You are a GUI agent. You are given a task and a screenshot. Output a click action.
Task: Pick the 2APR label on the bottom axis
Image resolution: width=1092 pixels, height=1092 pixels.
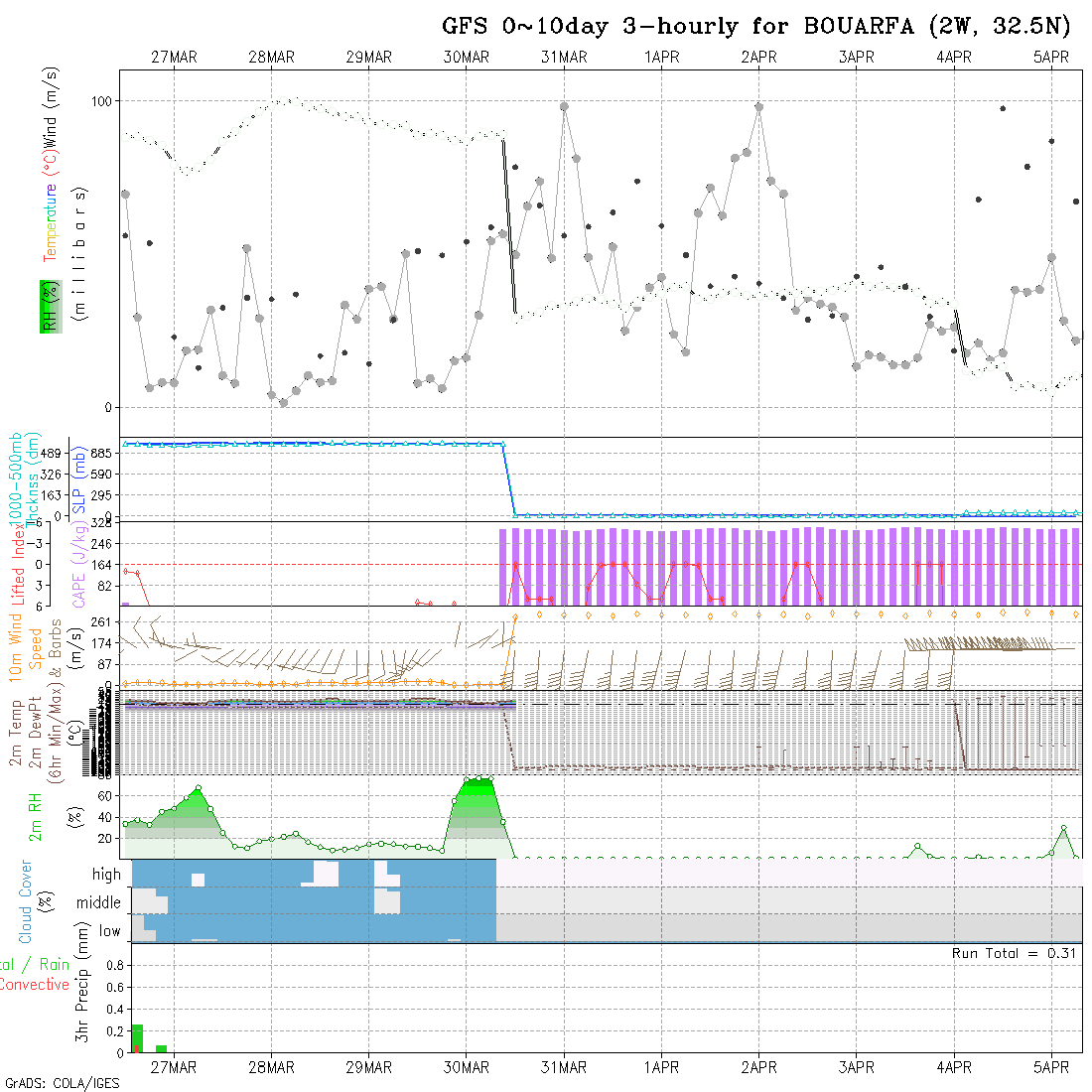click(x=758, y=1067)
